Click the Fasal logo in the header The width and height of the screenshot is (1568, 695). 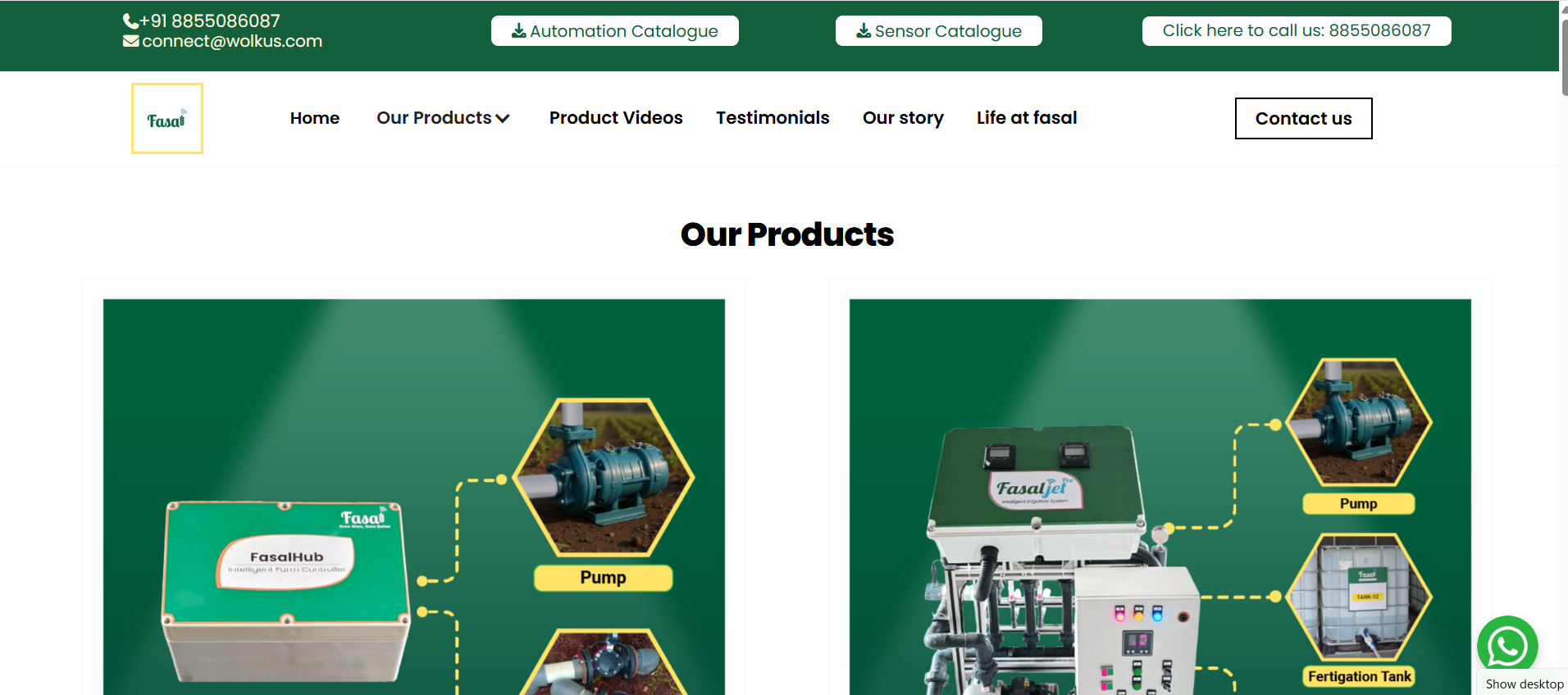coord(167,118)
